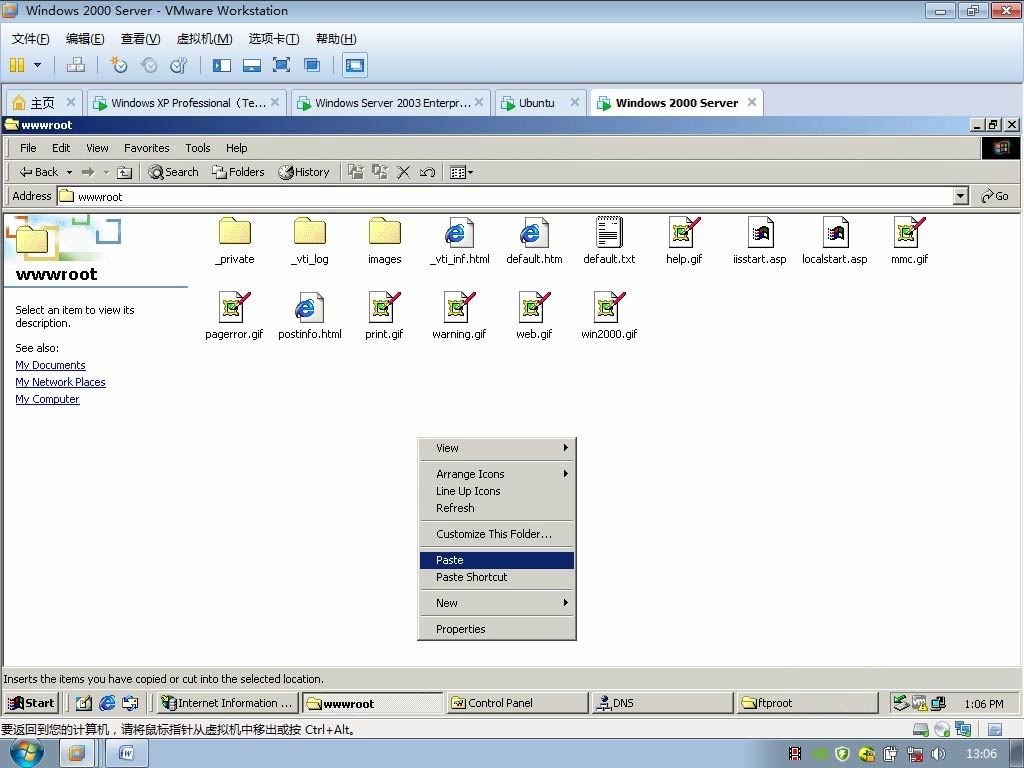Open the Tools menu in Explorer

coord(197,148)
